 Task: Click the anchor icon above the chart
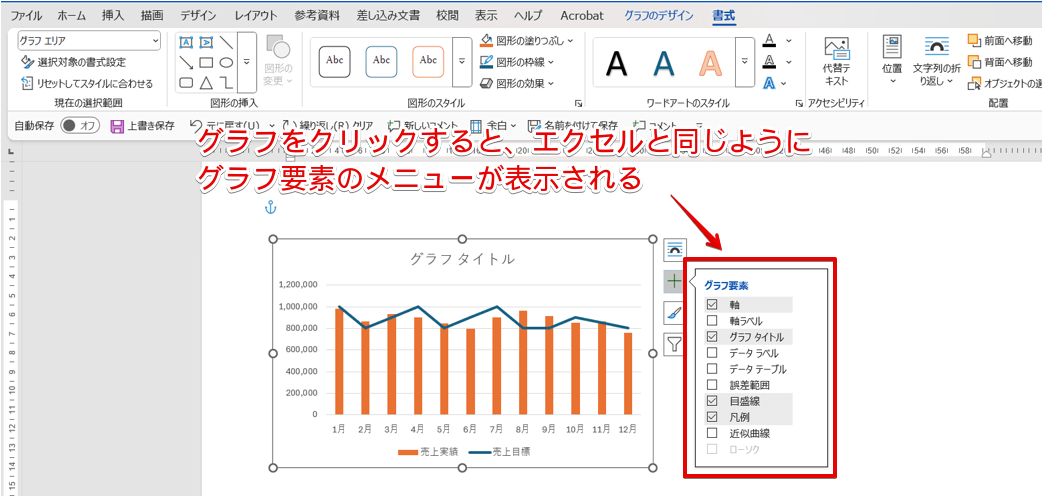click(270, 209)
